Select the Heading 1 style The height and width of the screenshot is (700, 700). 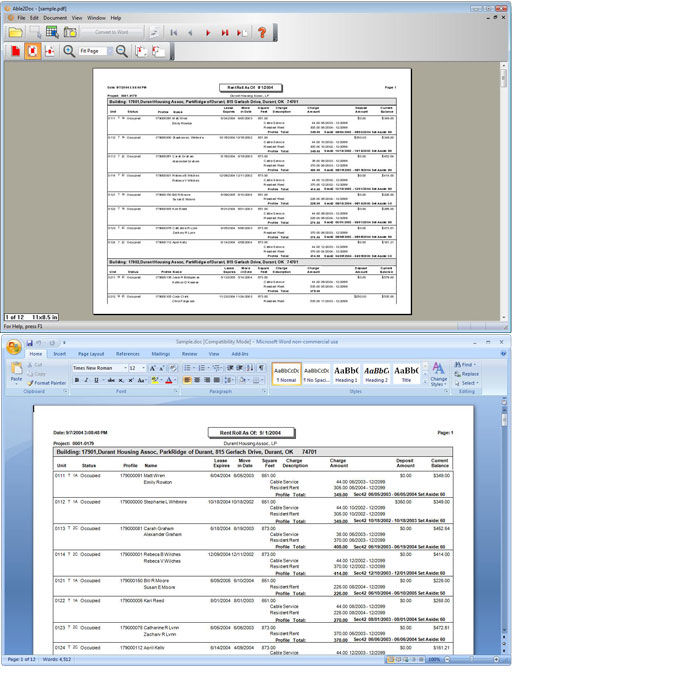click(x=346, y=374)
